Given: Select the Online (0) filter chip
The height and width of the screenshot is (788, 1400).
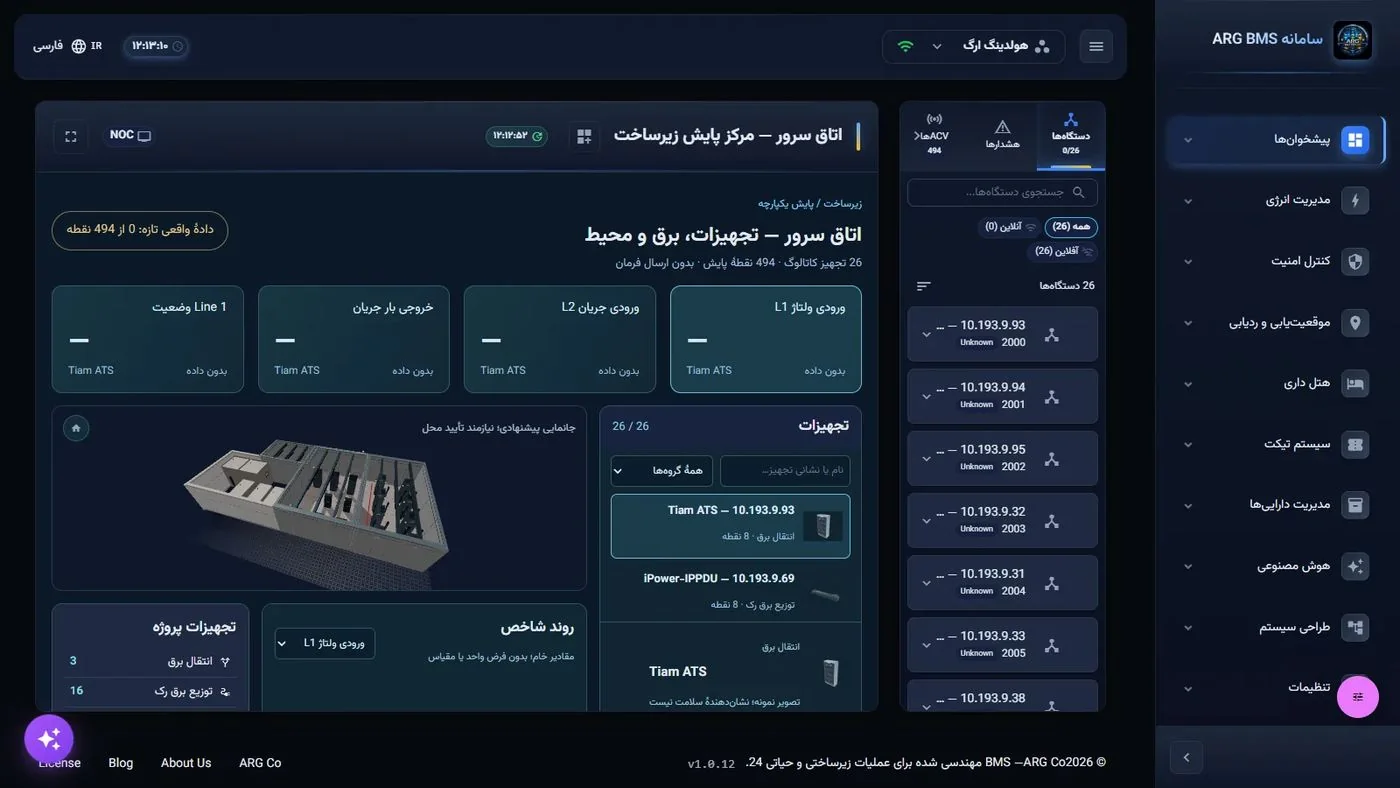Looking at the screenshot, I should click(1008, 227).
